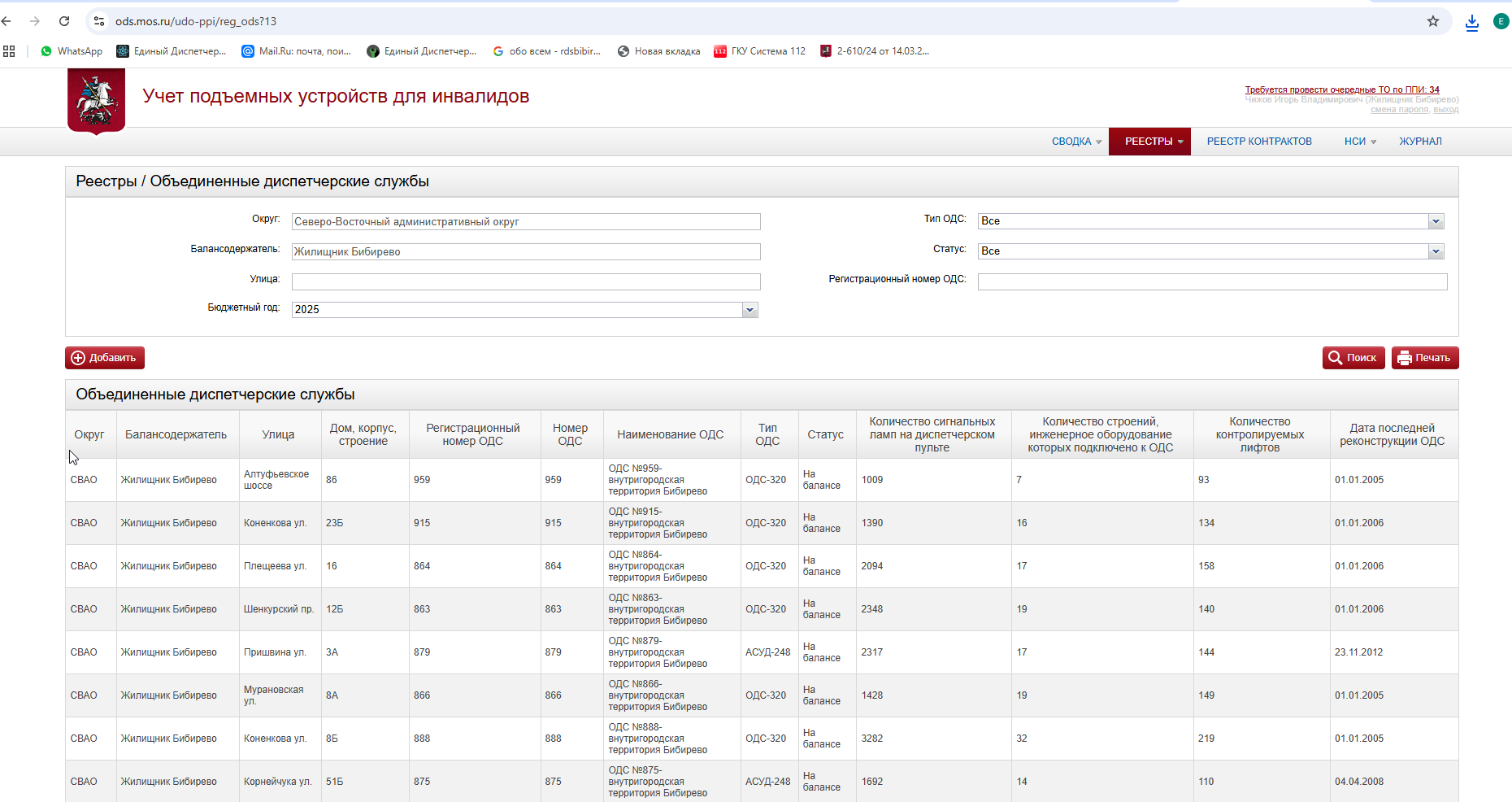Click the Moscow coat of arms logo
Viewport: 1512px width, 802px height.
pyautogui.click(x=96, y=100)
